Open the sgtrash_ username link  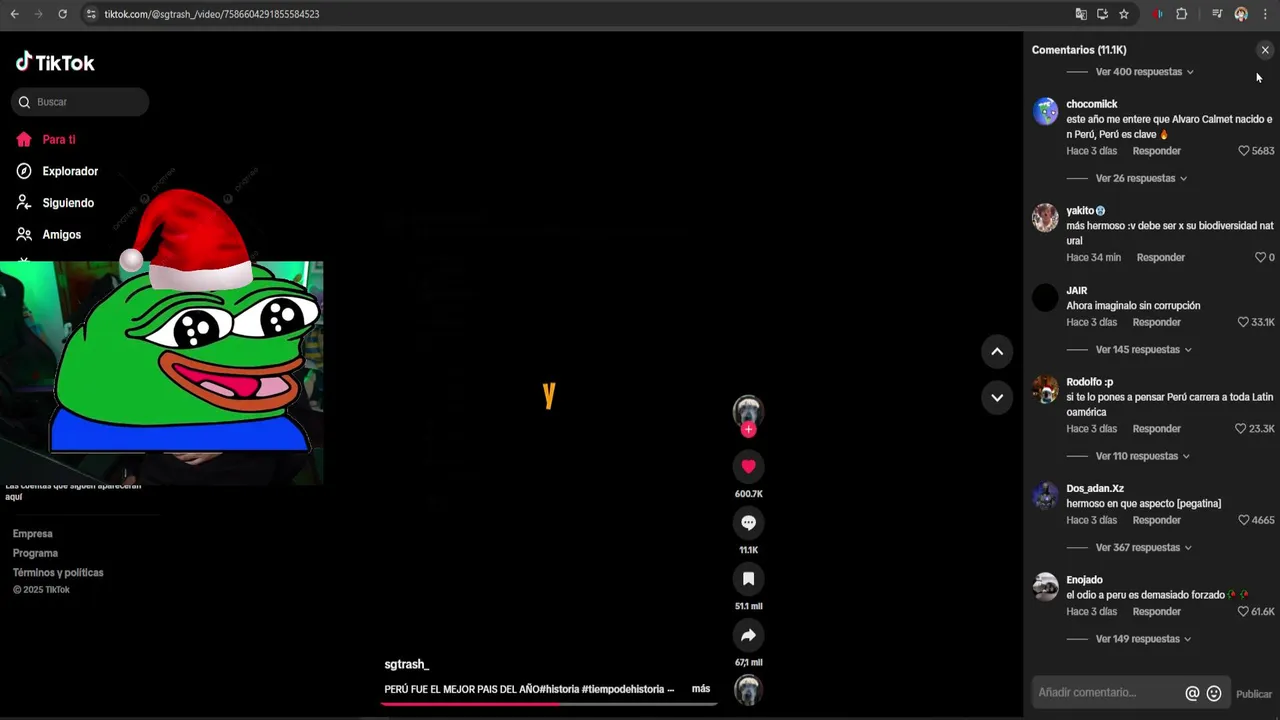tap(407, 665)
